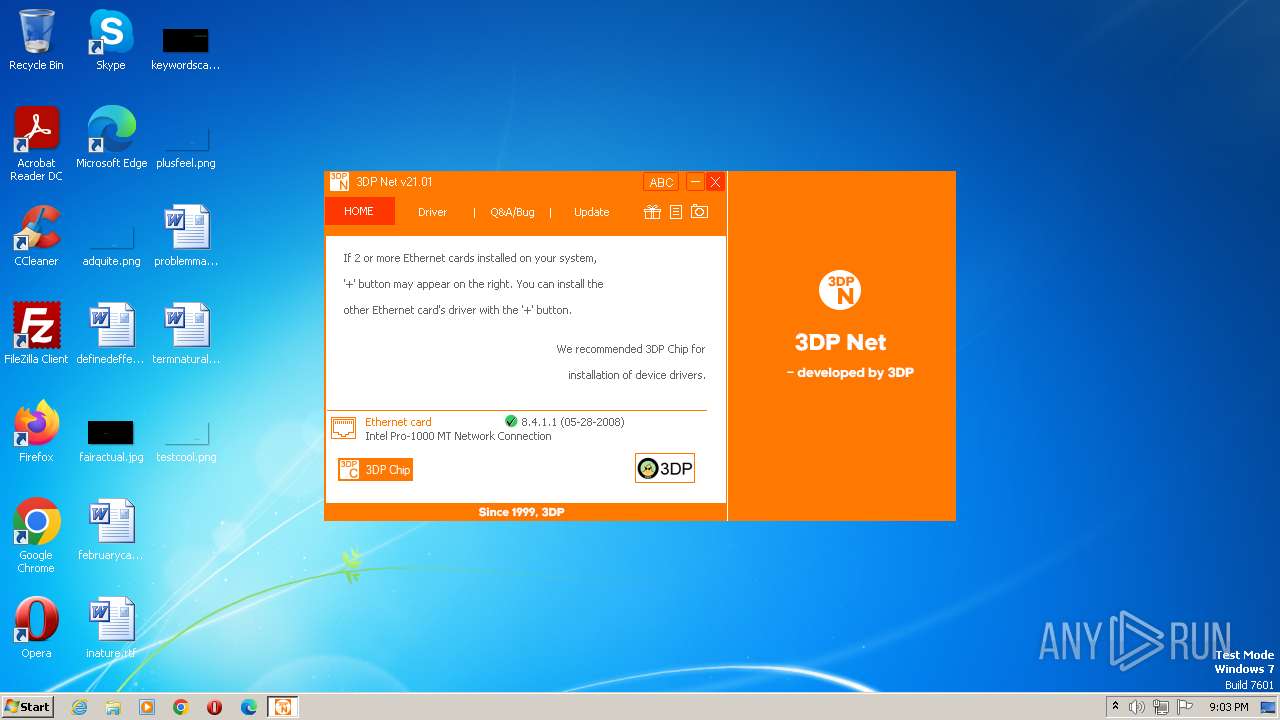This screenshot has height=720, width=1280.
Task: Click 3DP Net taskbar button
Action: 283,707
